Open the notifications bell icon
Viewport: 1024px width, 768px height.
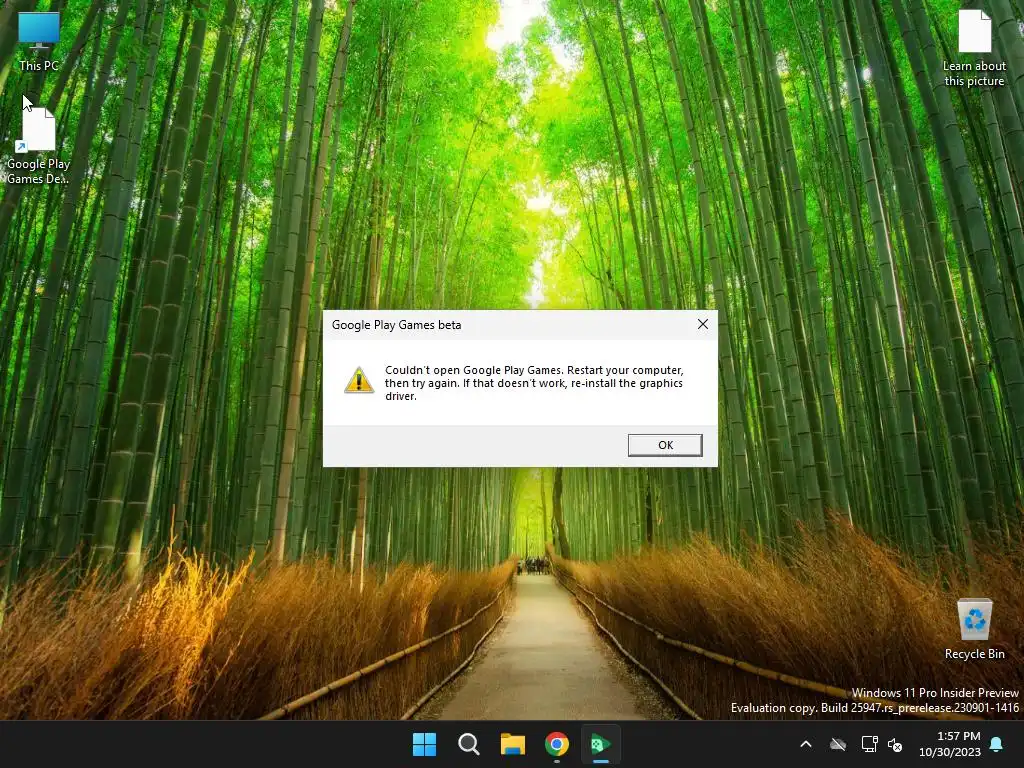(x=997, y=744)
